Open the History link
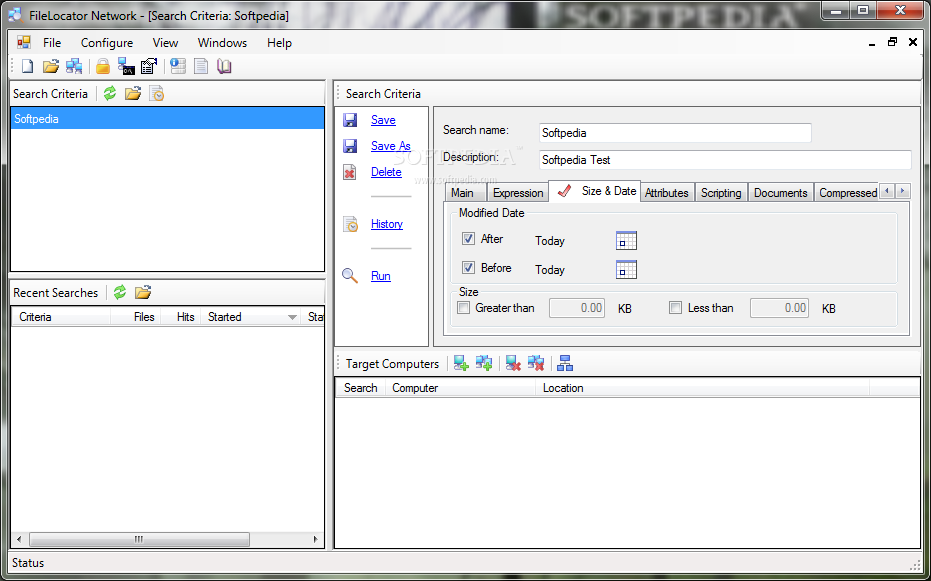 pyautogui.click(x=387, y=224)
